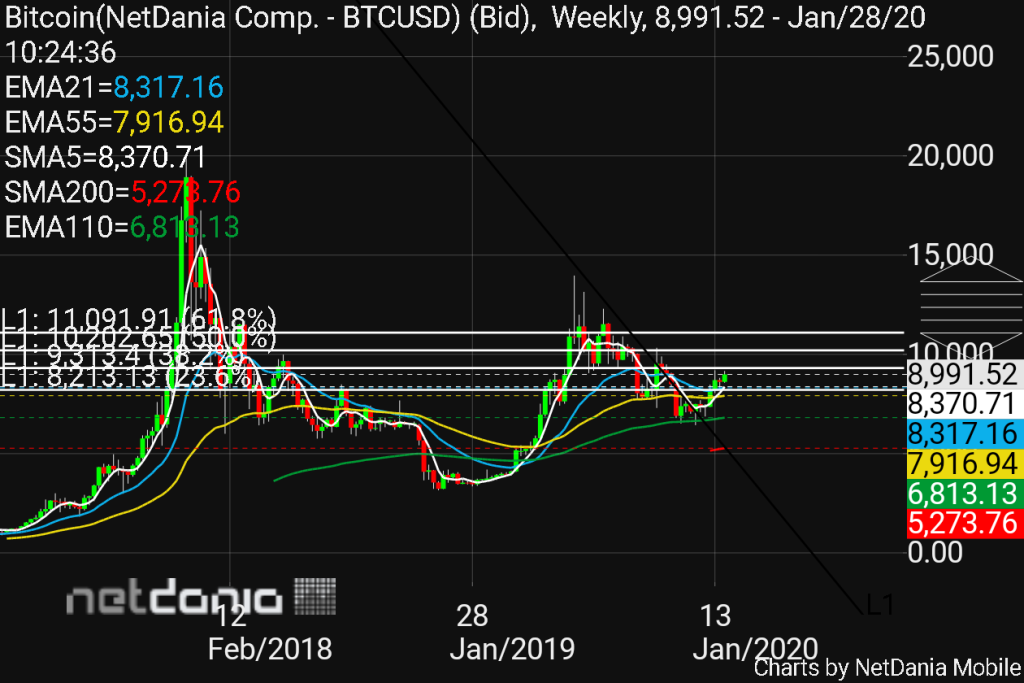Select Fibonacci level L1: 11,091.91 (61.8%)
Viewport: 1024px width, 683px height.
(x=138, y=321)
